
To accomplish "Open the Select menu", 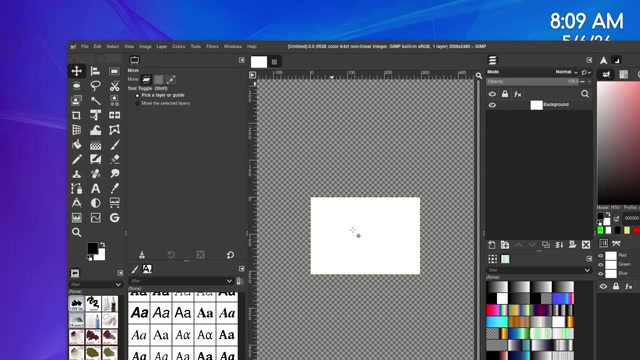I will coord(113,47).
